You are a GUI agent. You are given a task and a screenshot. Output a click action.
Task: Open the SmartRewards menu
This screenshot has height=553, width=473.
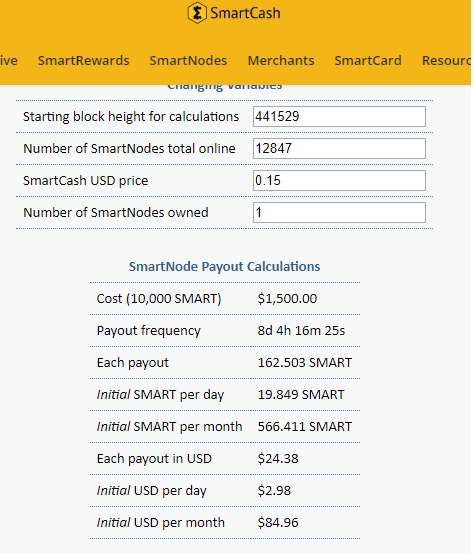point(84,61)
